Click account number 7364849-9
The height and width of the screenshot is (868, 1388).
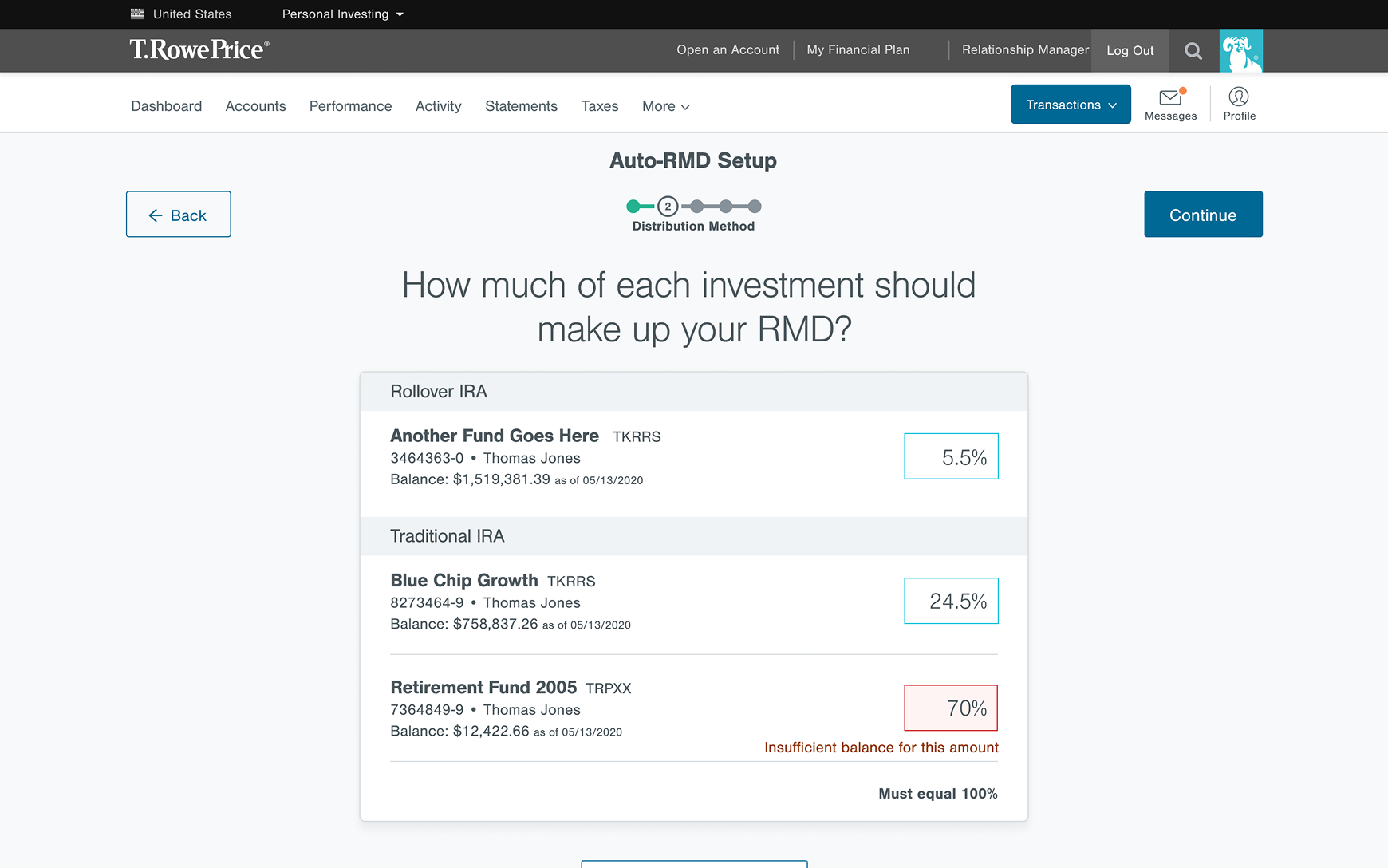427,709
